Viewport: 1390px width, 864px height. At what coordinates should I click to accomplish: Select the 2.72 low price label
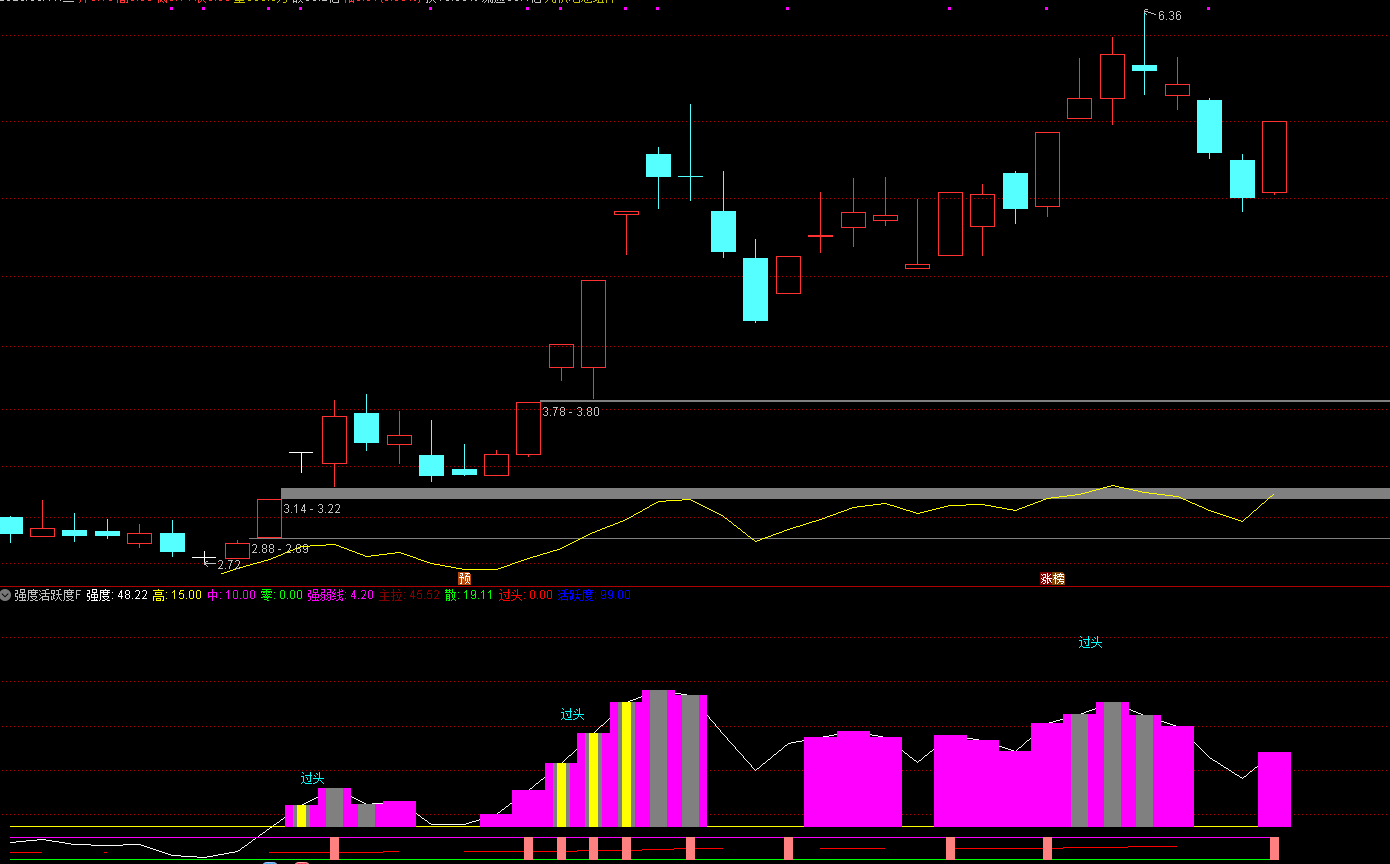227,565
